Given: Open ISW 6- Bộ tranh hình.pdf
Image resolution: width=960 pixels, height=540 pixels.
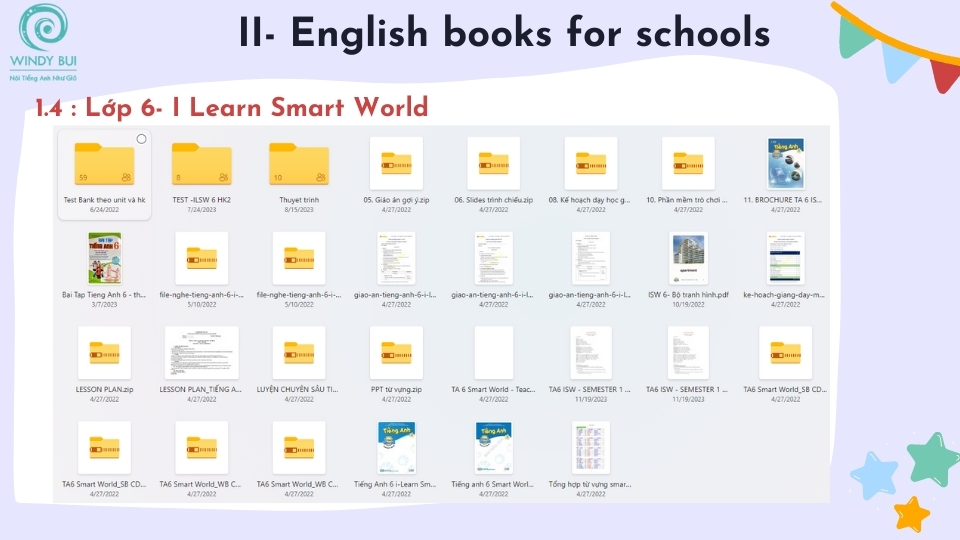Looking at the screenshot, I should coord(688,258).
